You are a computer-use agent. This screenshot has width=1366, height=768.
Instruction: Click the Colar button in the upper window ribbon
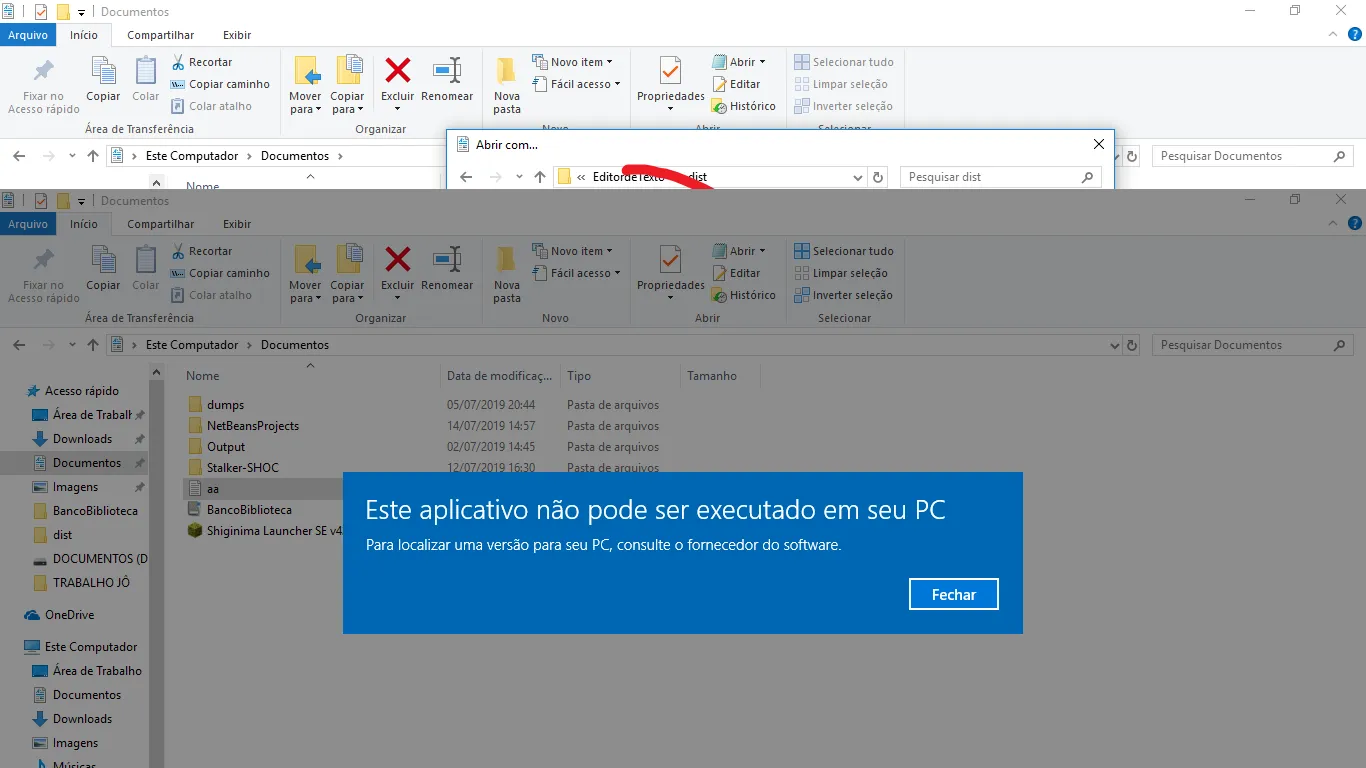click(146, 79)
